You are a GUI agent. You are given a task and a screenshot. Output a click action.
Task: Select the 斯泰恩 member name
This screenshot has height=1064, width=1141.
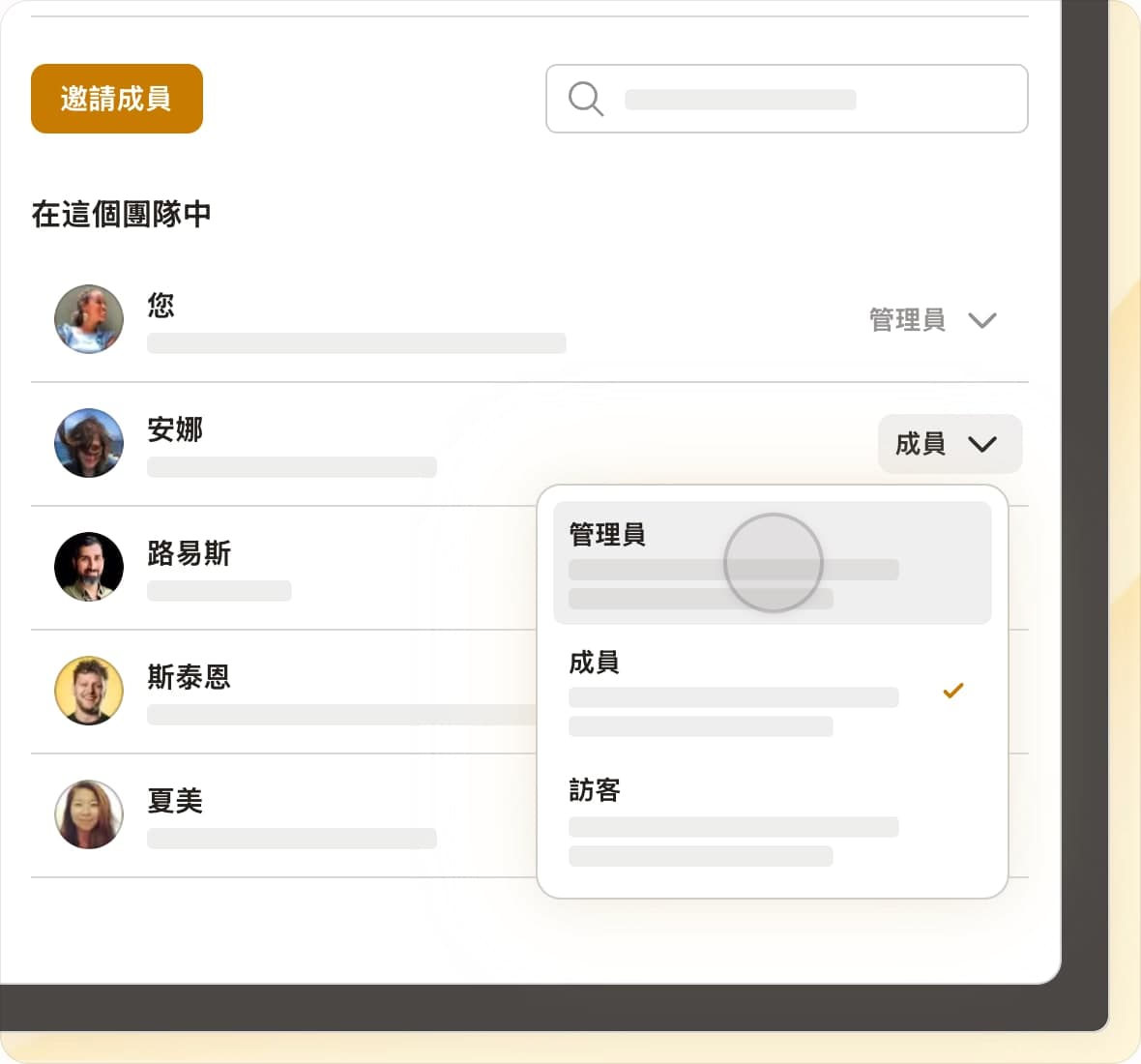(x=189, y=677)
